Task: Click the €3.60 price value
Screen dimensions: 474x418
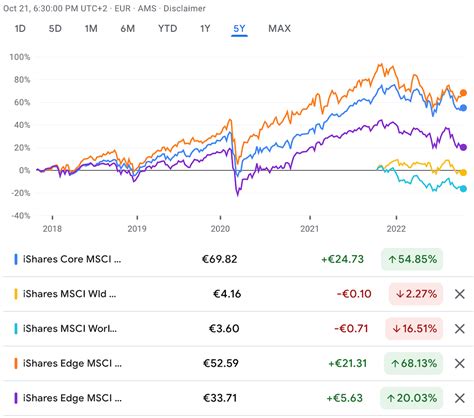Action: pos(224,329)
